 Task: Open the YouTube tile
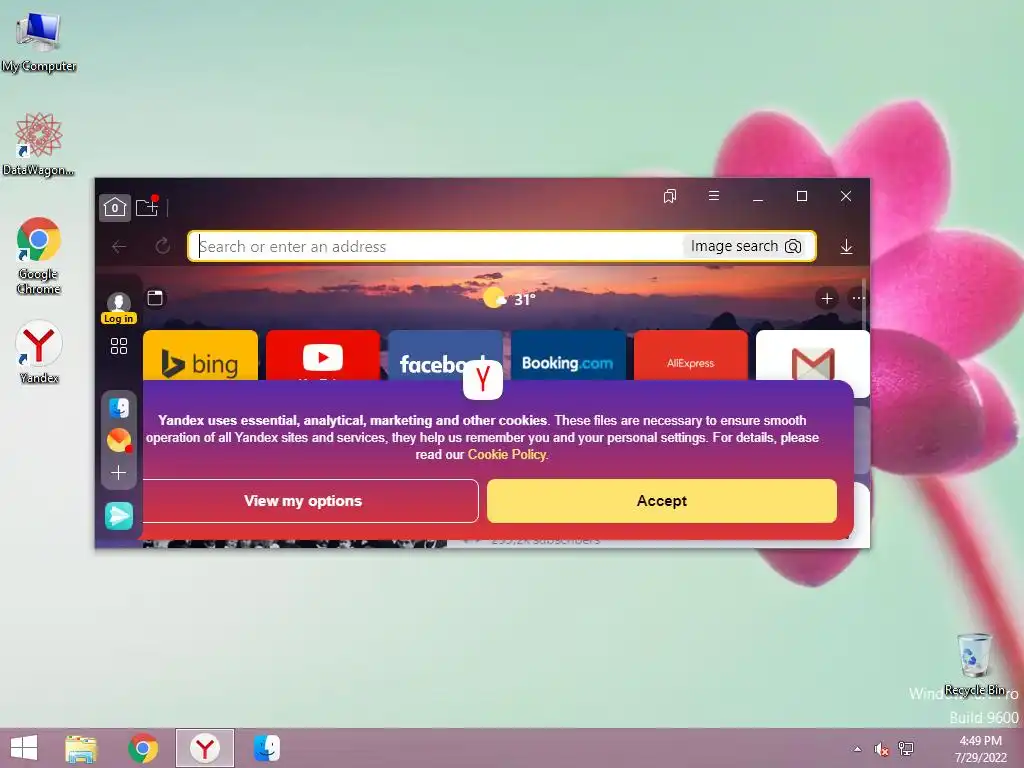click(323, 355)
